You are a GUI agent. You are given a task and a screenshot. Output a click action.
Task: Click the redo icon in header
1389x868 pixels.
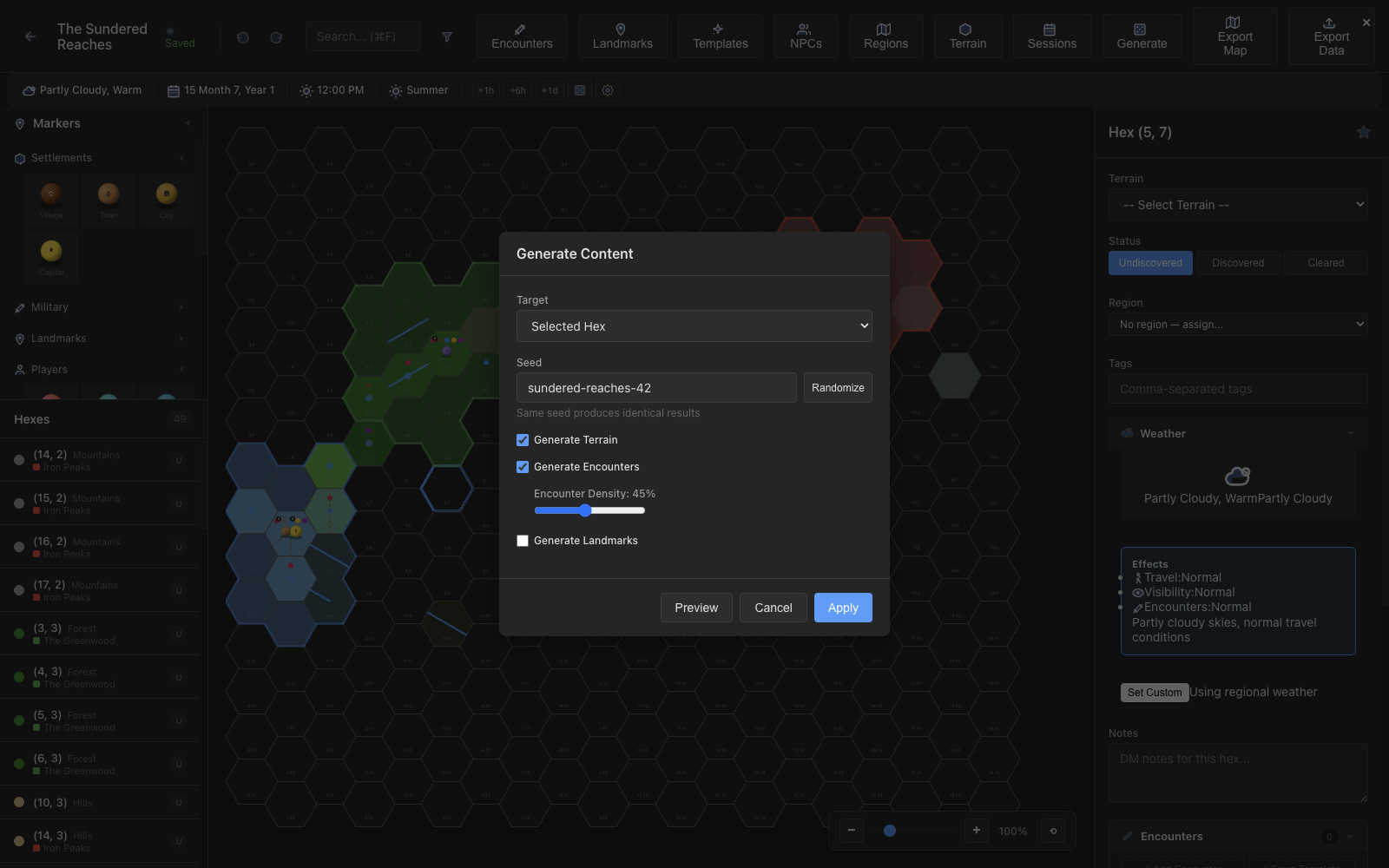(276, 37)
